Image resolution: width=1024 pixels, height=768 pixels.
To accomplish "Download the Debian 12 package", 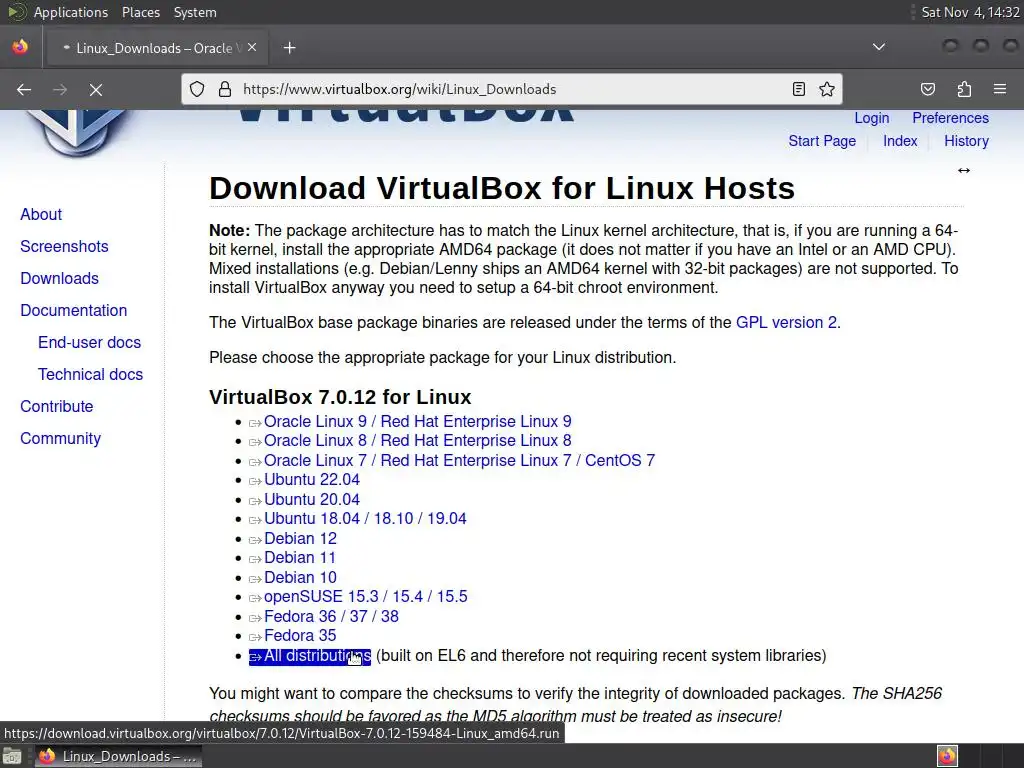I will (x=300, y=539).
